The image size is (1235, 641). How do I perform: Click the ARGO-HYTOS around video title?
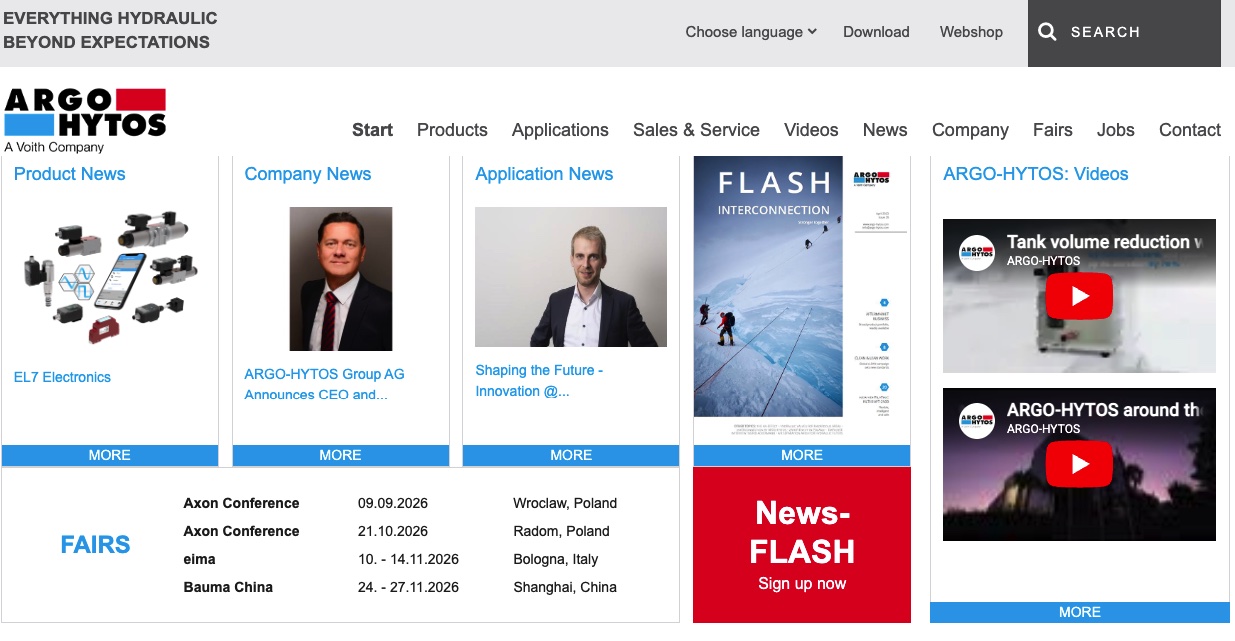point(1104,410)
